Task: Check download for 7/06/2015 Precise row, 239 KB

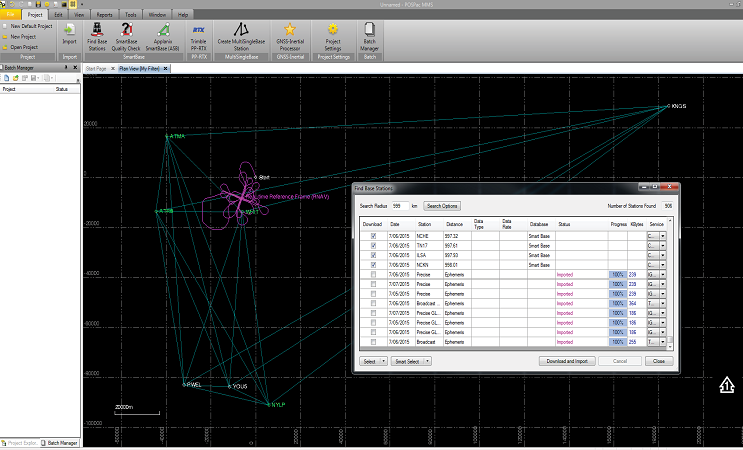Action: pos(373,275)
